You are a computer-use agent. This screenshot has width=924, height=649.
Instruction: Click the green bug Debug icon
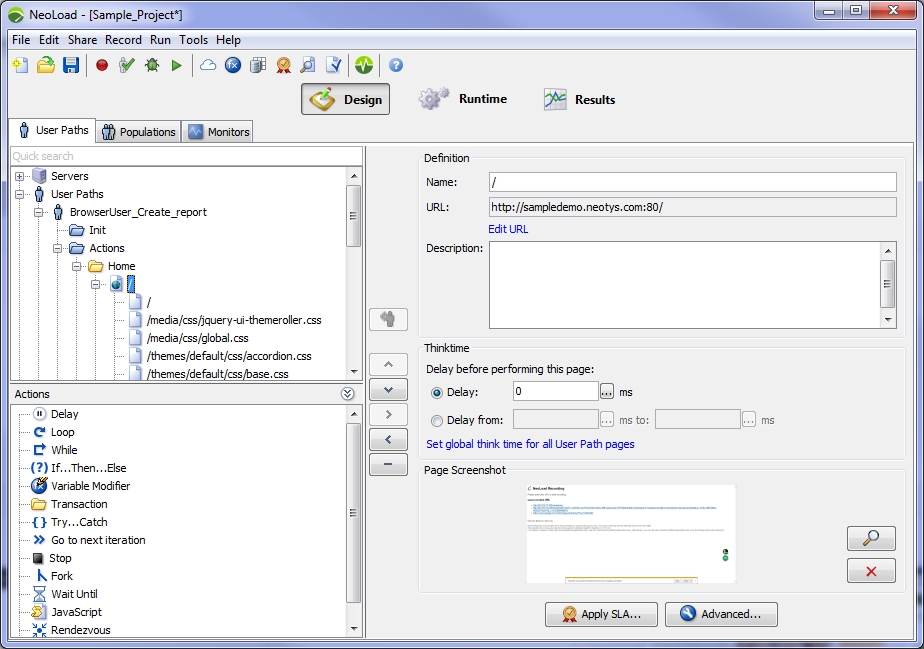pyautogui.click(x=152, y=65)
